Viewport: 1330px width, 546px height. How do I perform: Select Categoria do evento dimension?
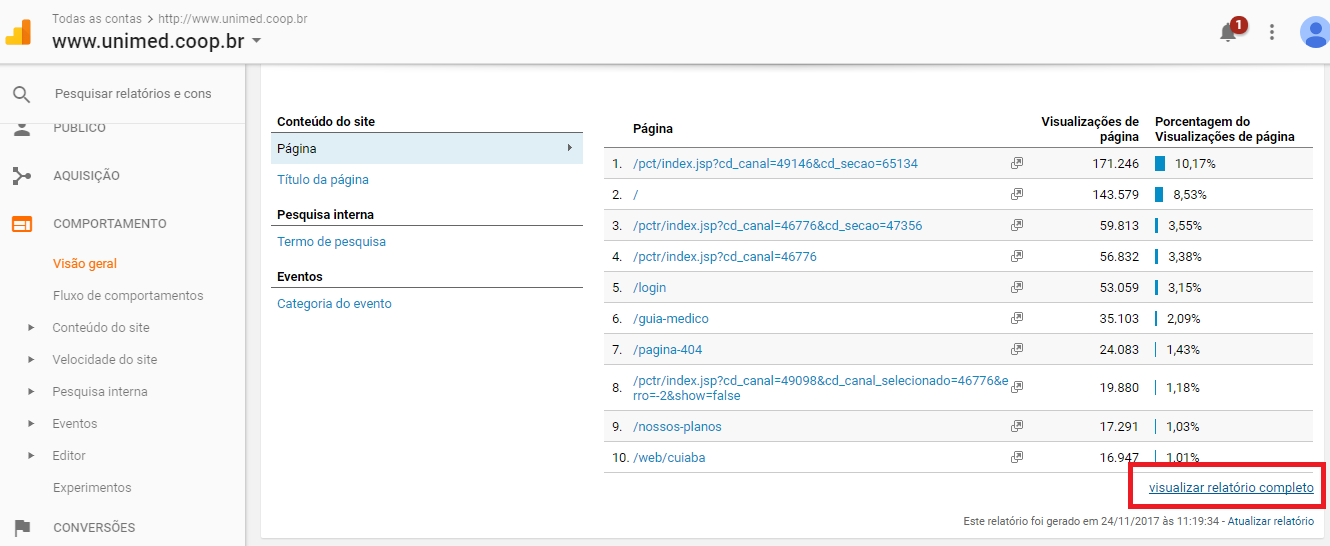pyautogui.click(x=334, y=304)
